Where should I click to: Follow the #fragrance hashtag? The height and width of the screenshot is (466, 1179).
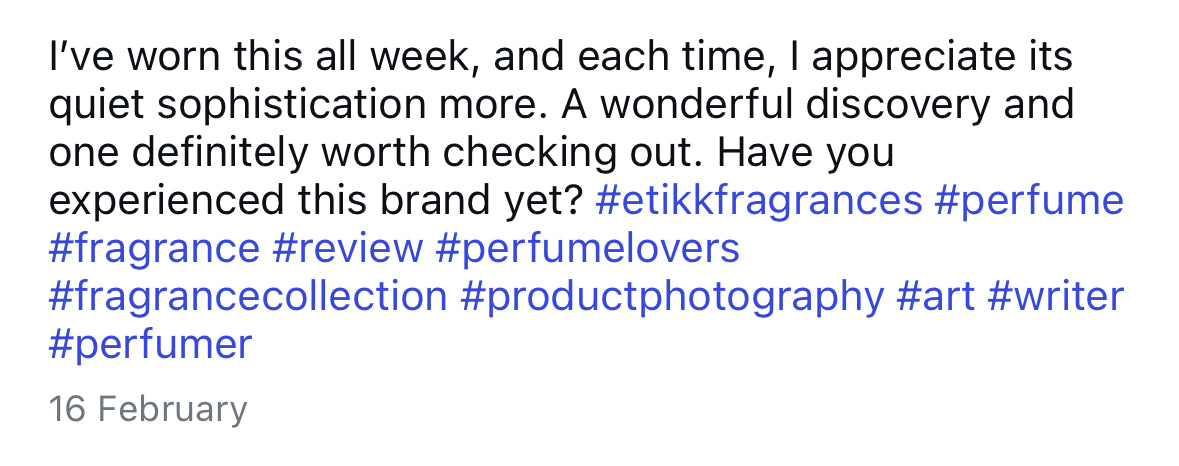click(x=154, y=249)
